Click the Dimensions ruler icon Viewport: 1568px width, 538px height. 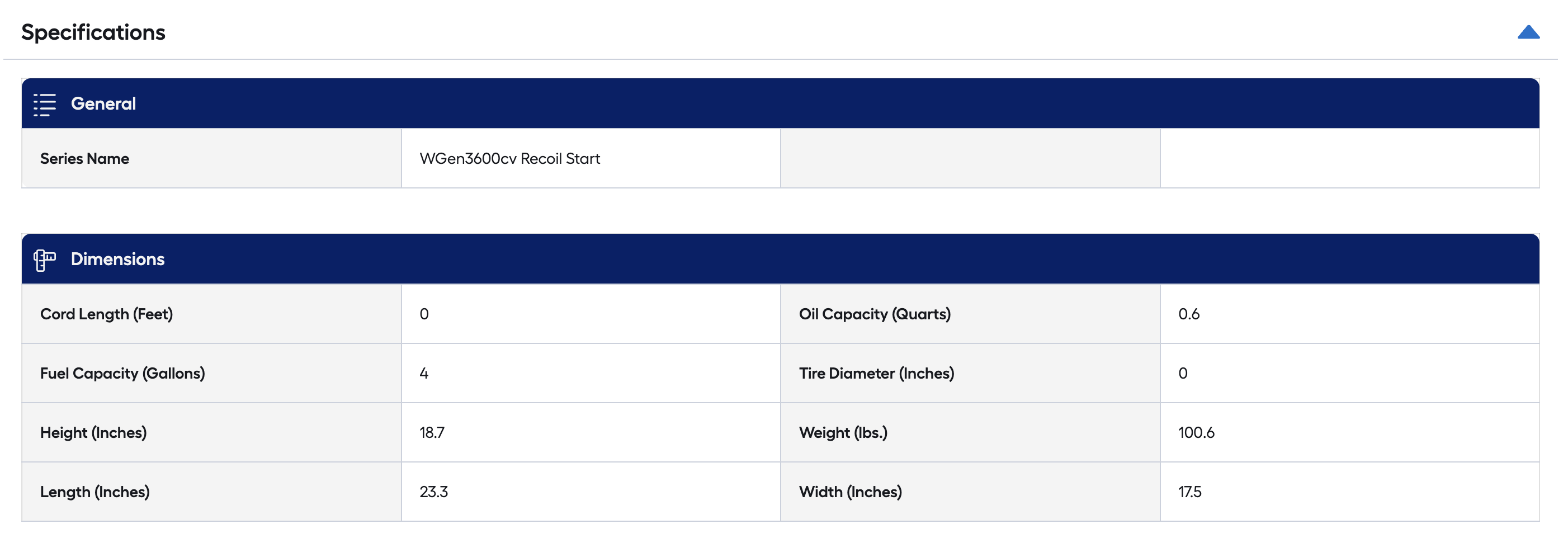(x=44, y=260)
